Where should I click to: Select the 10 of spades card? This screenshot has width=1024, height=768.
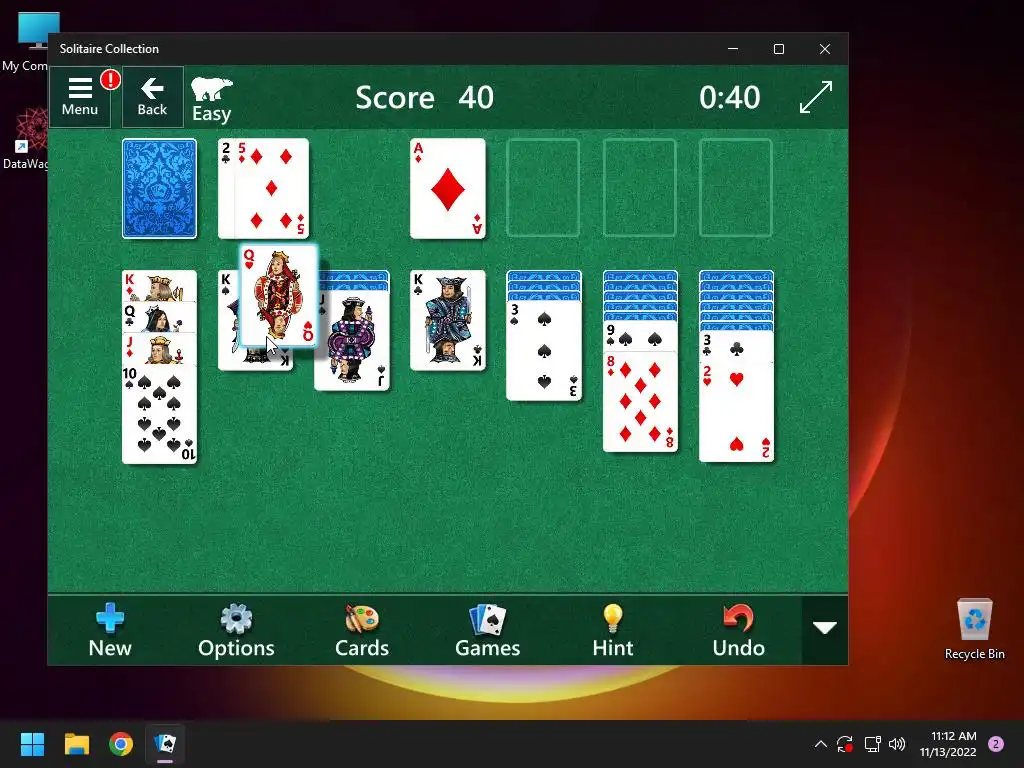(159, 414)
